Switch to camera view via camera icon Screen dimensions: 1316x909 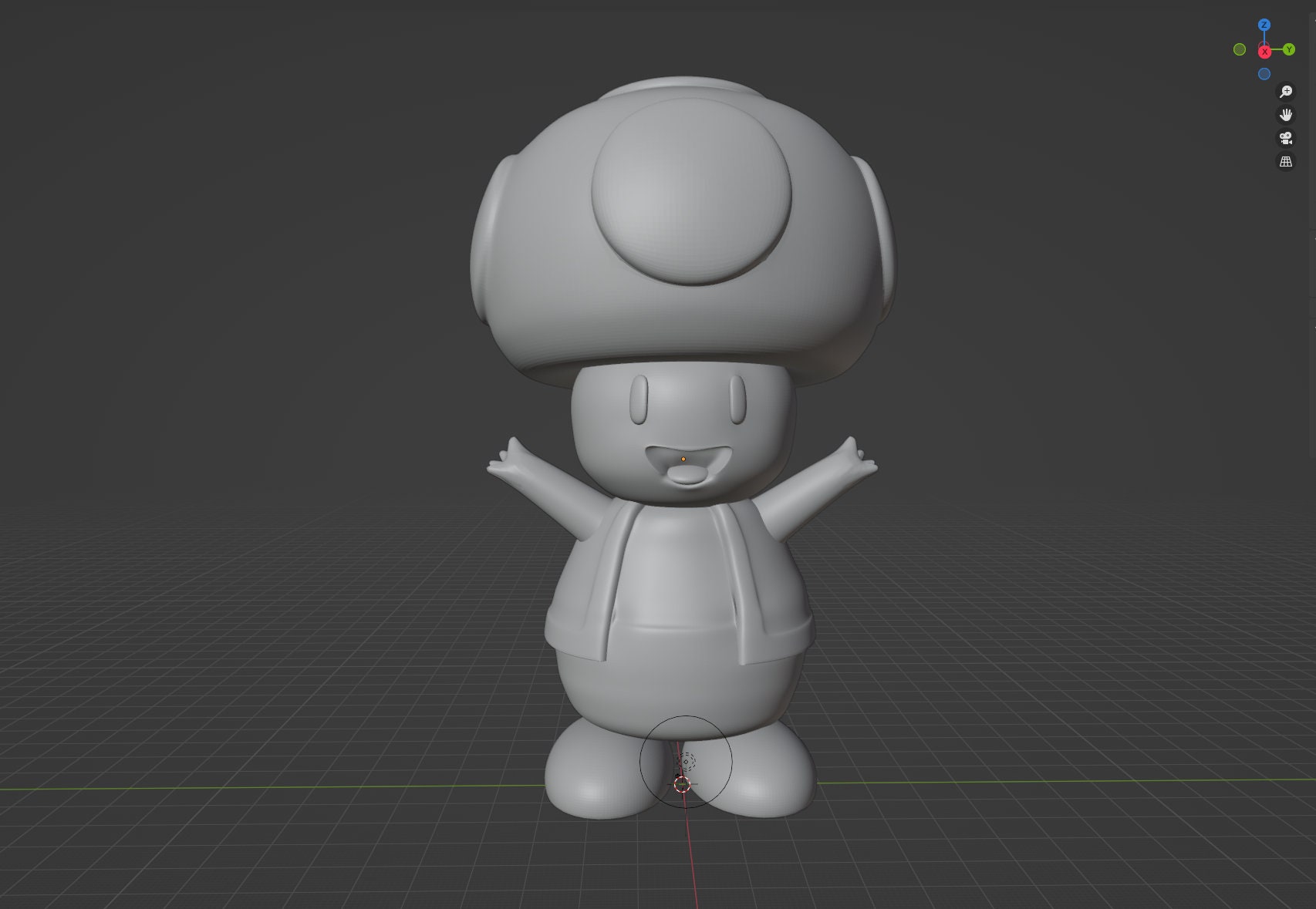pyautogui.click(x=1286, y=139)
